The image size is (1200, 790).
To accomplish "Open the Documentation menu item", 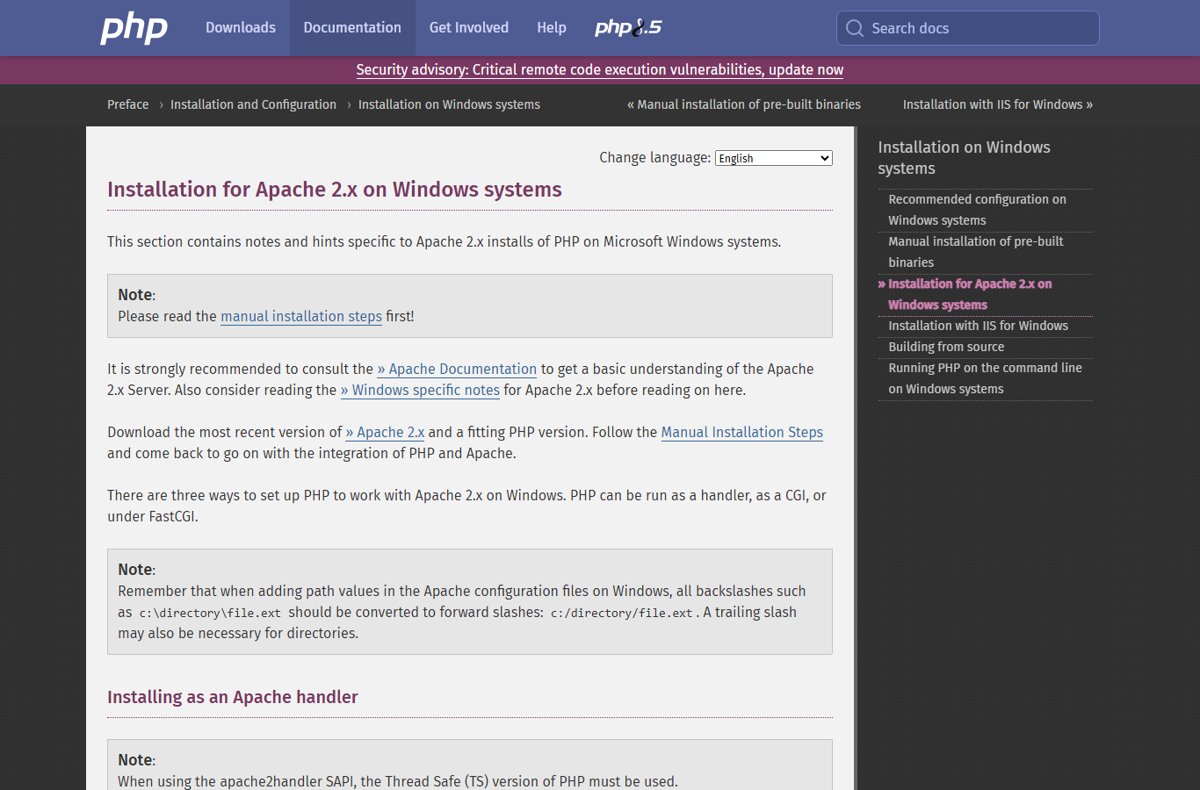I will [x=352, y=28].
